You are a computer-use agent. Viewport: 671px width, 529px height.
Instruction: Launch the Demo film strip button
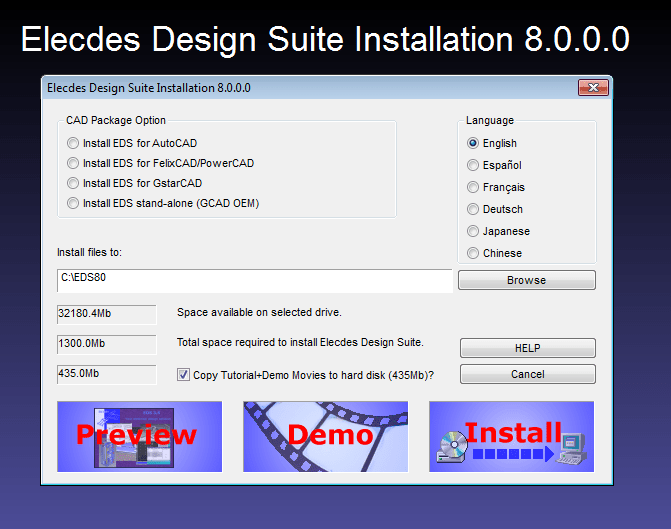pos(326,437)
